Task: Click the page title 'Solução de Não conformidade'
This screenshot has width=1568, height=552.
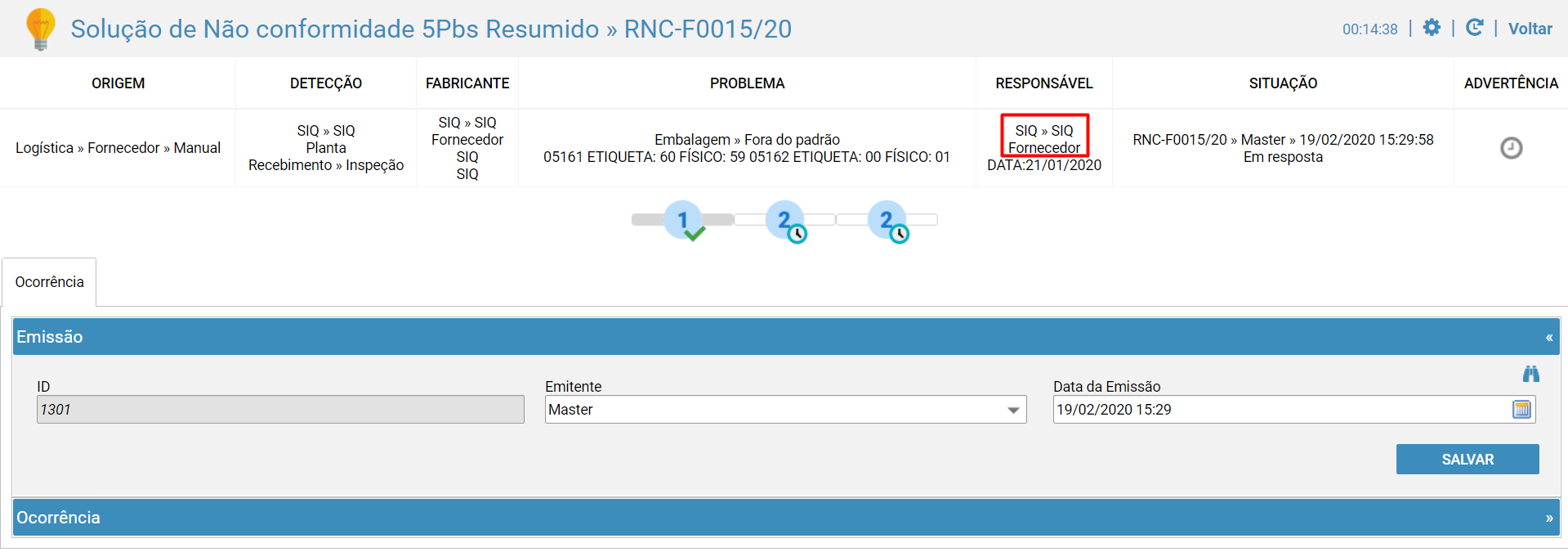Action: (x=431, y=29)
